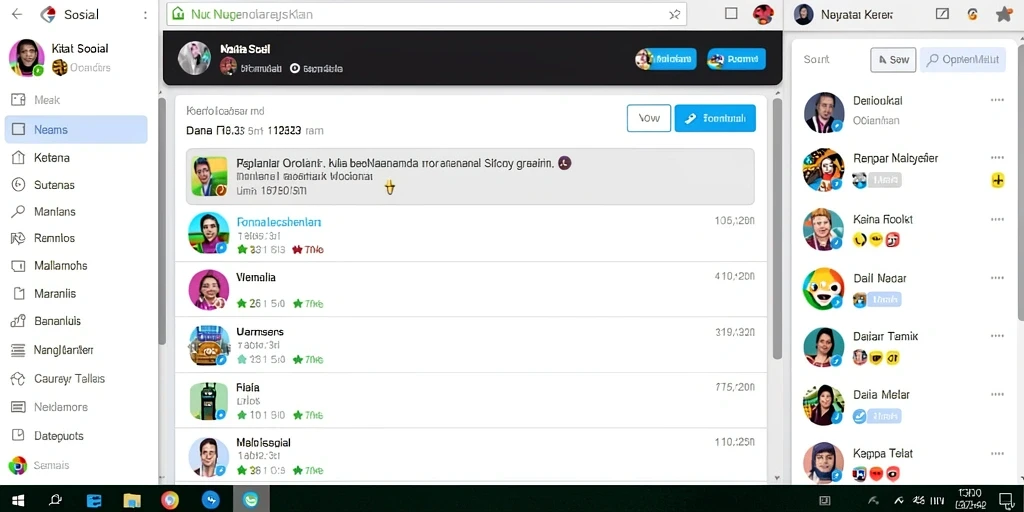
Task: Click the Semais Chrome-colored icon
Action: pos(18,465)
